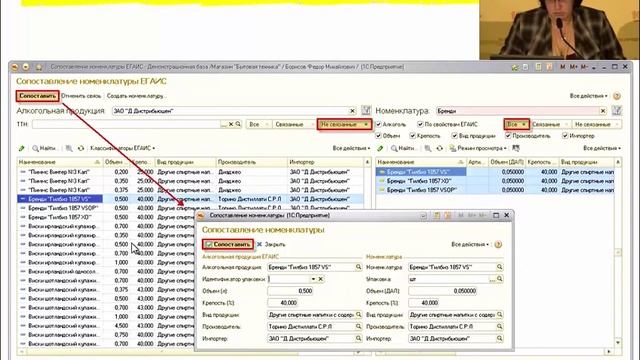The image size is (640, 360).
Task: Open magnifier of left Производитель field in dialog
Action: pos(358,327)
